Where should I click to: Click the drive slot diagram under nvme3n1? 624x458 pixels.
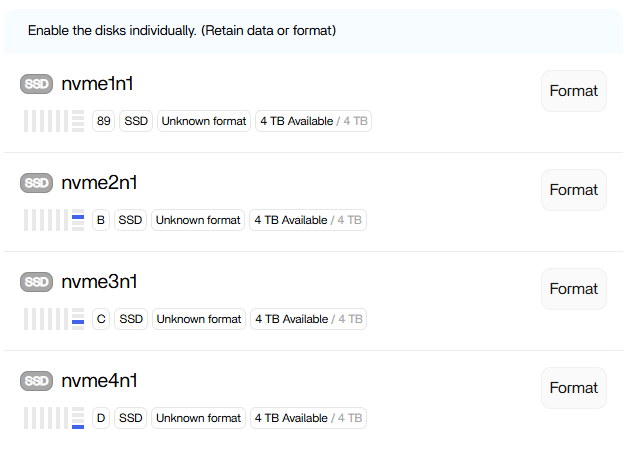tap(54, 319)
